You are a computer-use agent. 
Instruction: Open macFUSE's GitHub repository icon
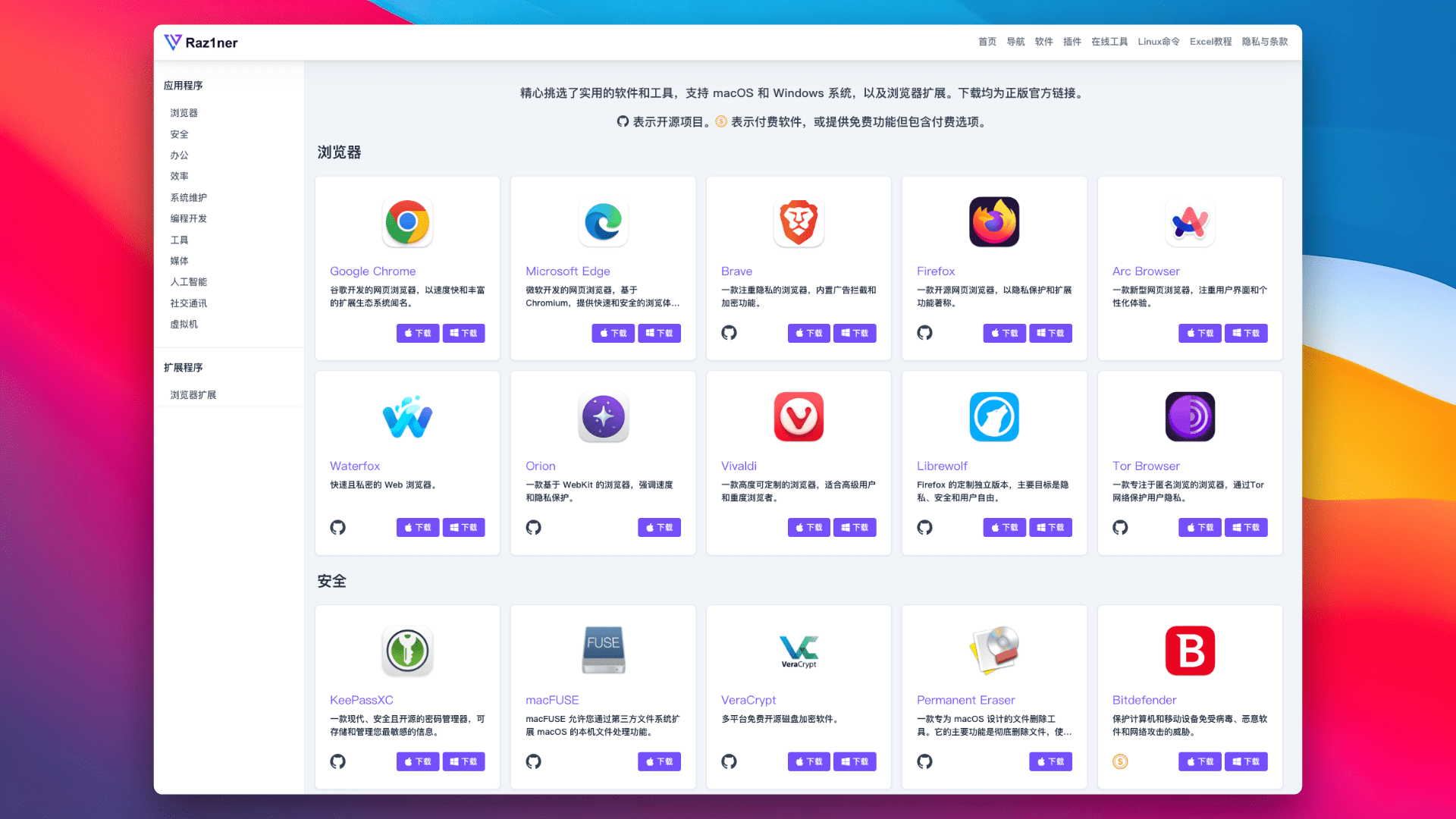[x=533, y=761]
